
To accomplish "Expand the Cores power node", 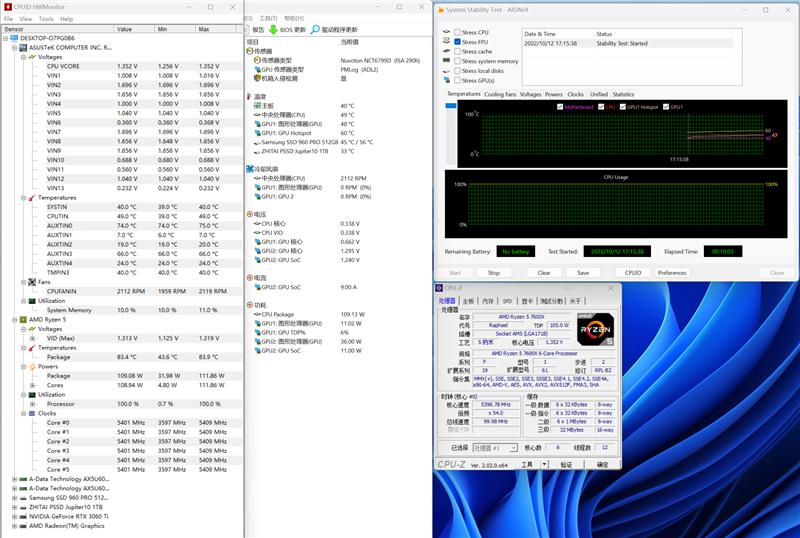I will (33, 385).
